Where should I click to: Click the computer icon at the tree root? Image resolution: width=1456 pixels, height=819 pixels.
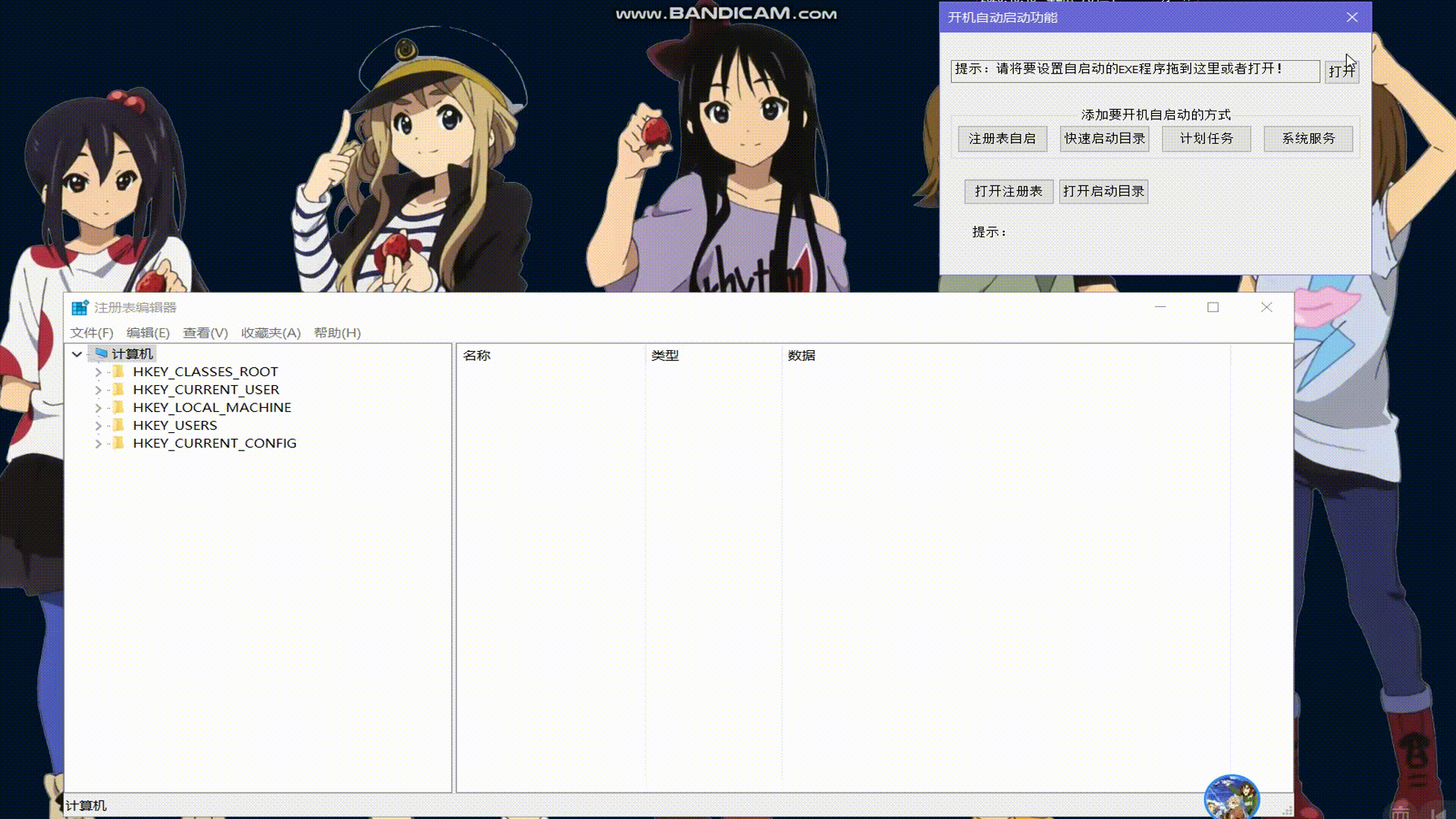[102, 353]
